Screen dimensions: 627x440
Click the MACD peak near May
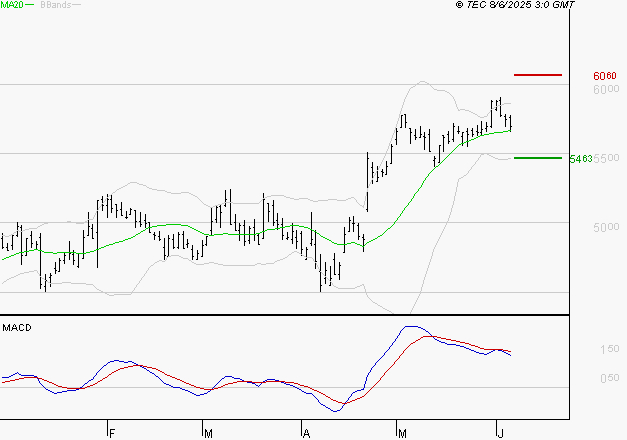click(x=410, y=327)
